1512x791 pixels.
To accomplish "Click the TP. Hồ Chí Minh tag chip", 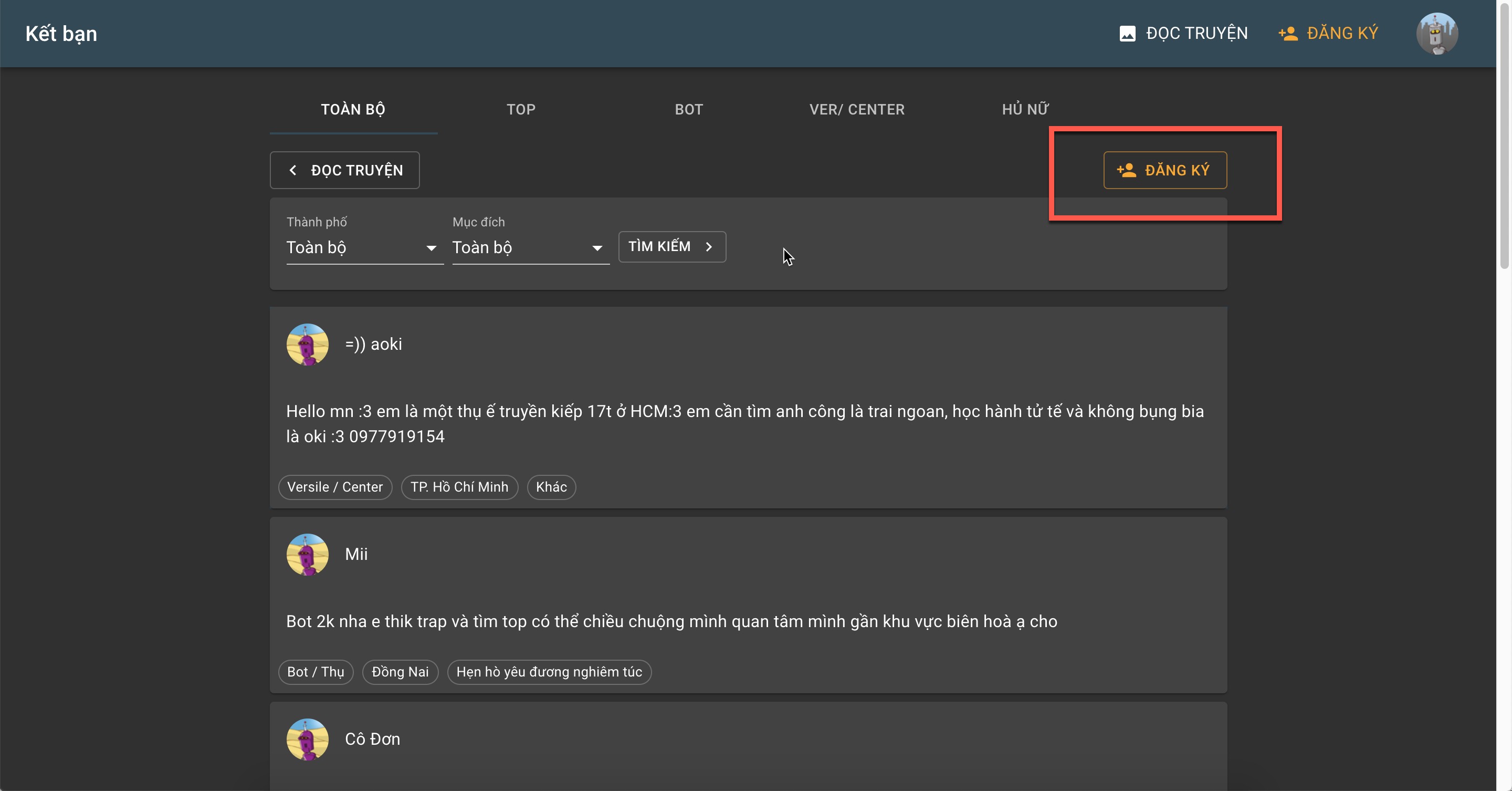I will [459, 487].
